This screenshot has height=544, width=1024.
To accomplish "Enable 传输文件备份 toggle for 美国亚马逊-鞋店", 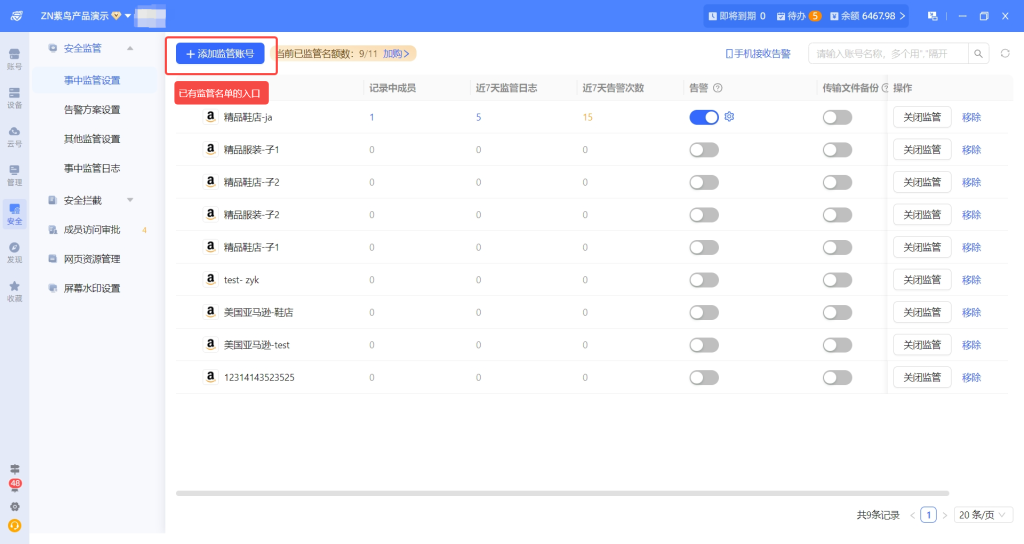I will coord(837,312).
